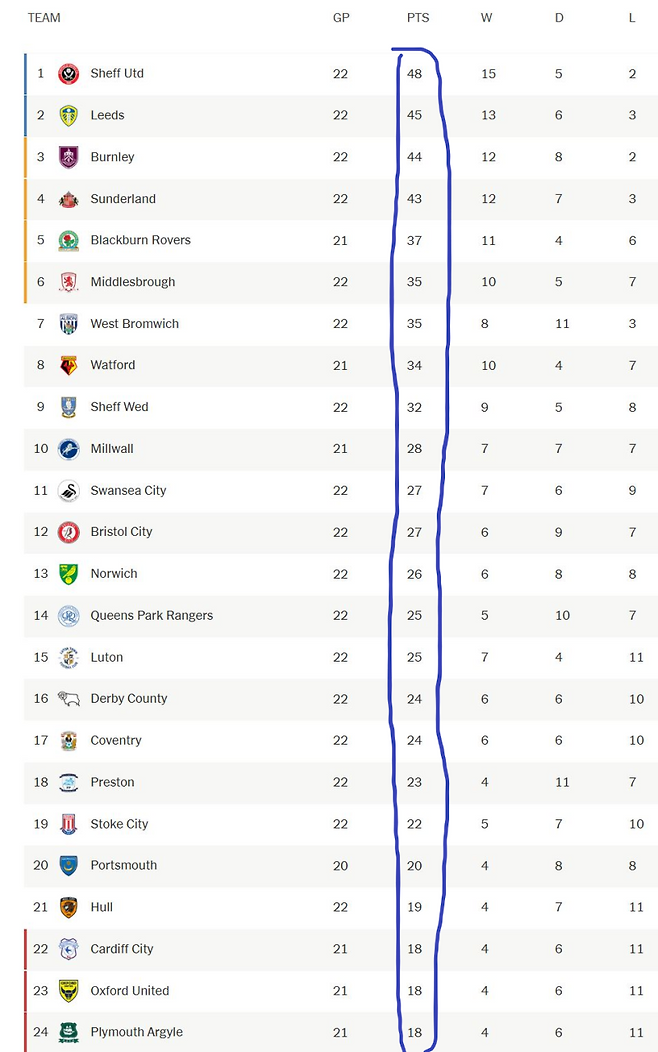Select the Norwich canary crest

coord(68,574)
